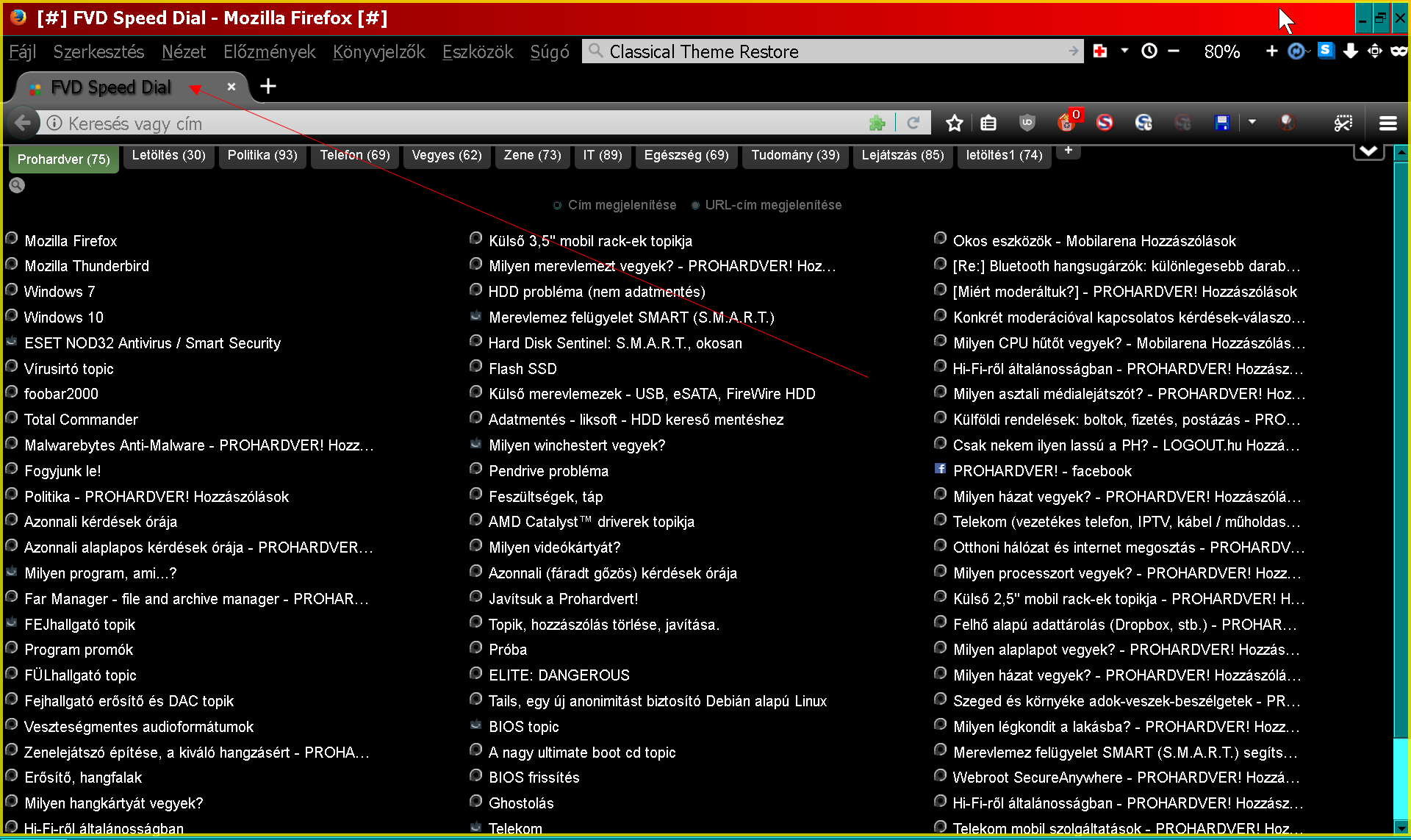
Task: Open a new tab with the plus button
Action: coord(268,87)
